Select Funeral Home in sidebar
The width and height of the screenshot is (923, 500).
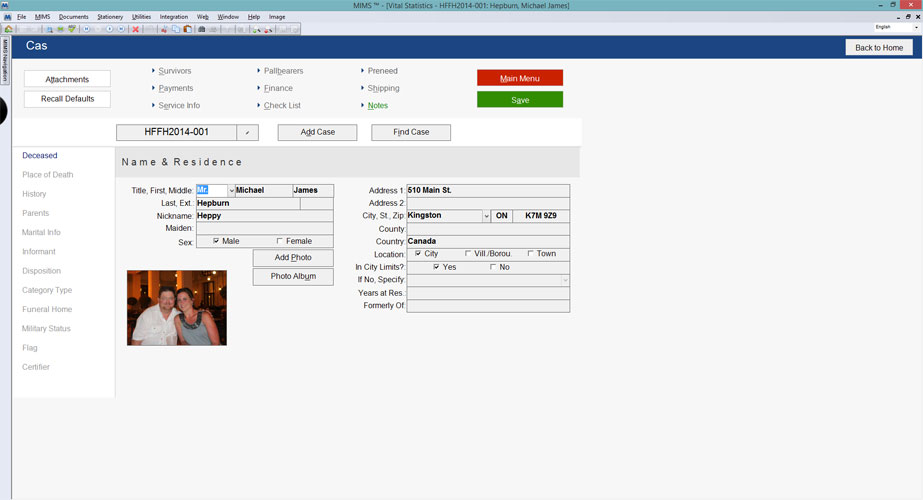click(47, 309)
